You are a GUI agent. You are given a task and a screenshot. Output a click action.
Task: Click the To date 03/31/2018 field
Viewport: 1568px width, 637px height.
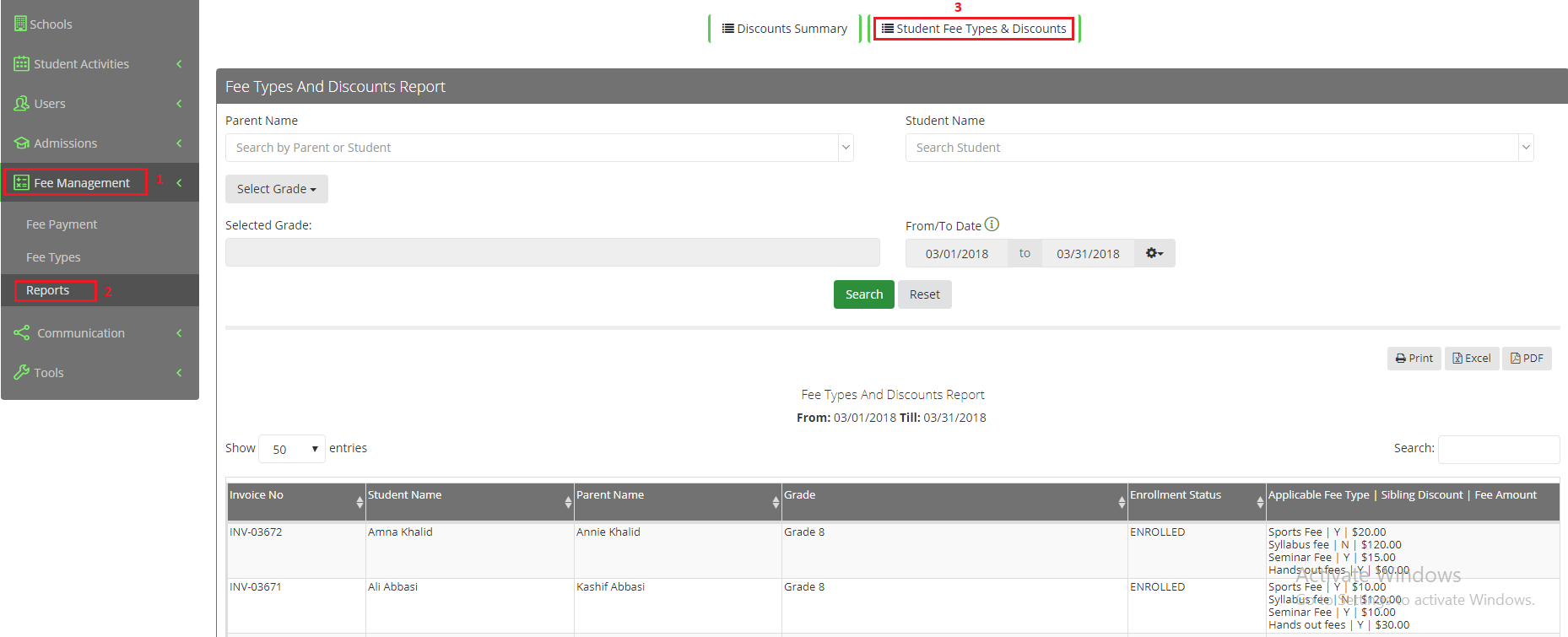coord(1088,253)
